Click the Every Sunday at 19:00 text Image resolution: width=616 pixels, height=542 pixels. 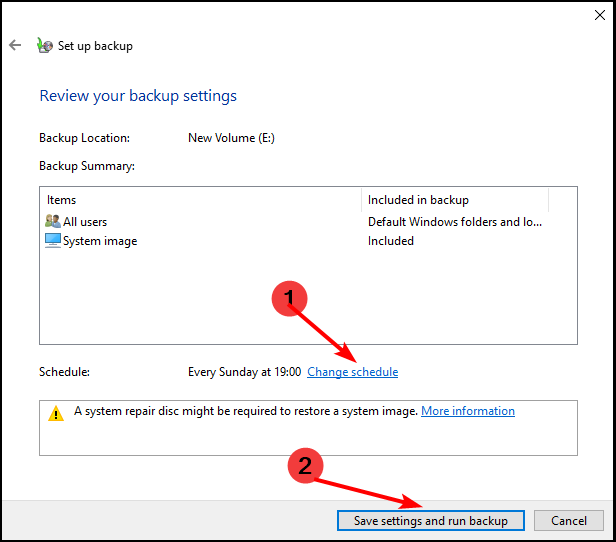coord(244,372)
